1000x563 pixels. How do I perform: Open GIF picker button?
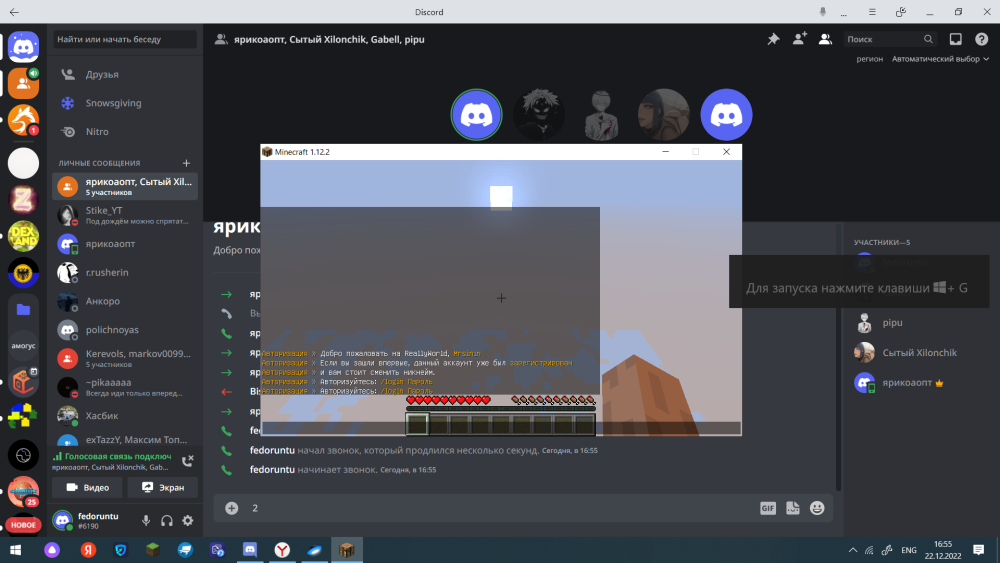tap(768, 508)
